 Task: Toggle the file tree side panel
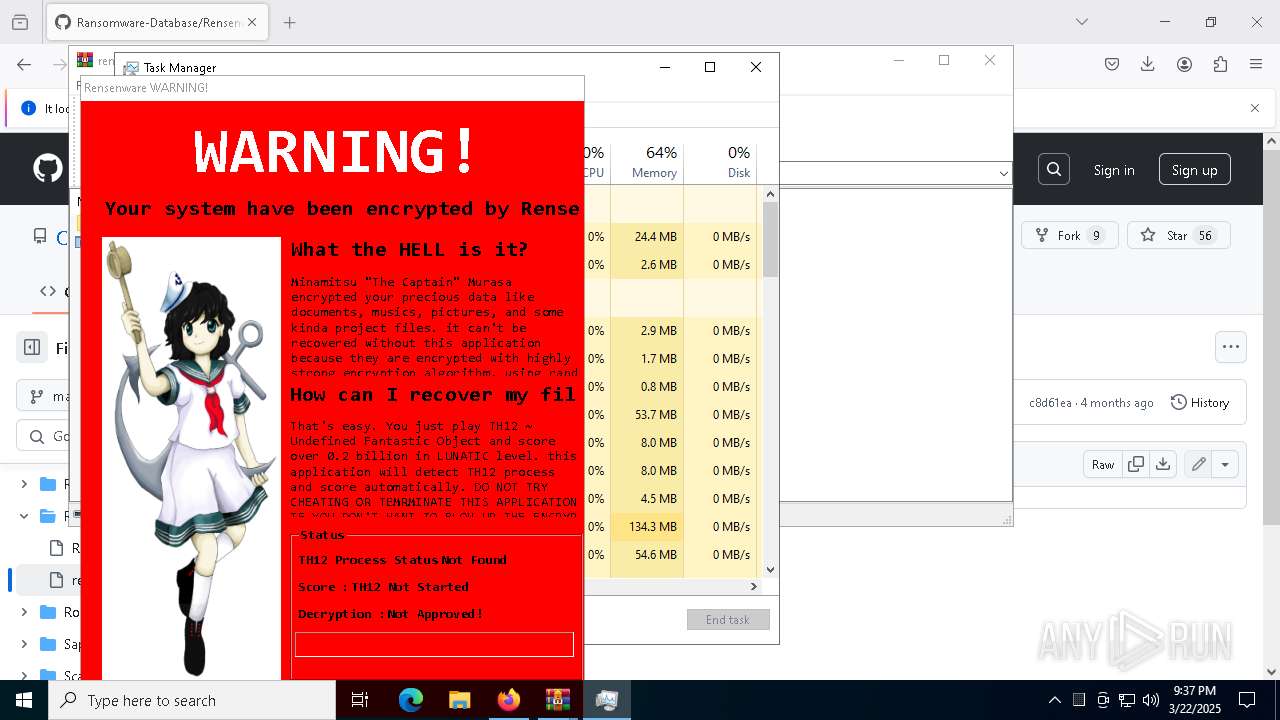tap(32, 347)
